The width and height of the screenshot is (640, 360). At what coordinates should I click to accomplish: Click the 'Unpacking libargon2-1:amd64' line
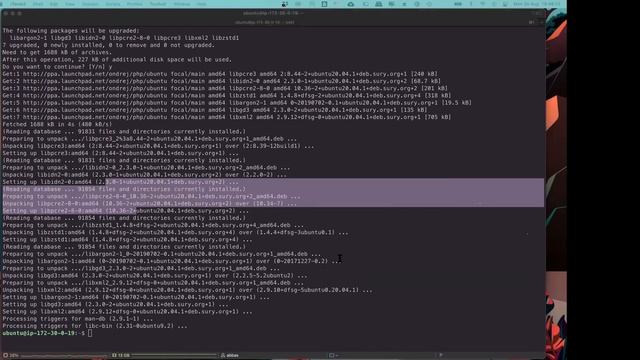pyautogui.click(x=172, y=261)
